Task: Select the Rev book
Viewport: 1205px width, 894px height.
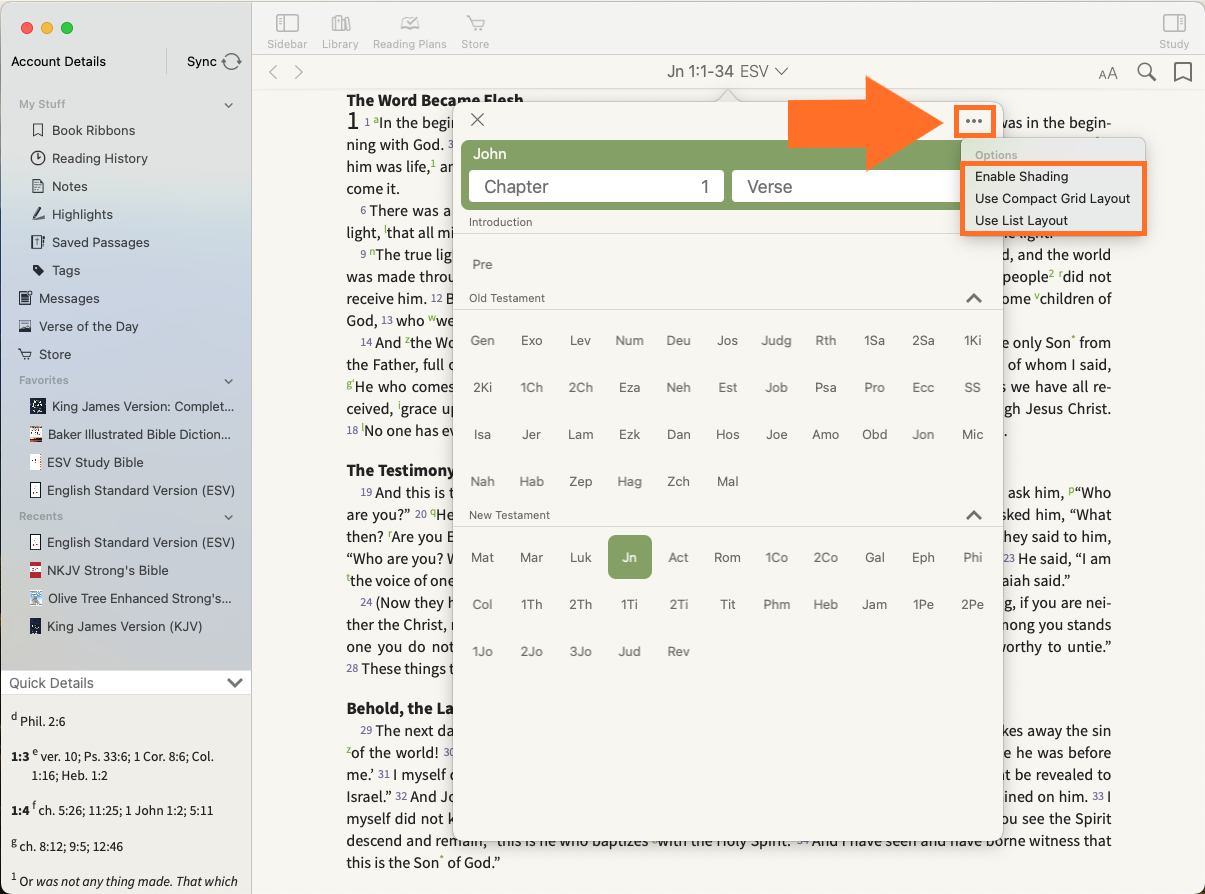Action: tap(678, 651)
